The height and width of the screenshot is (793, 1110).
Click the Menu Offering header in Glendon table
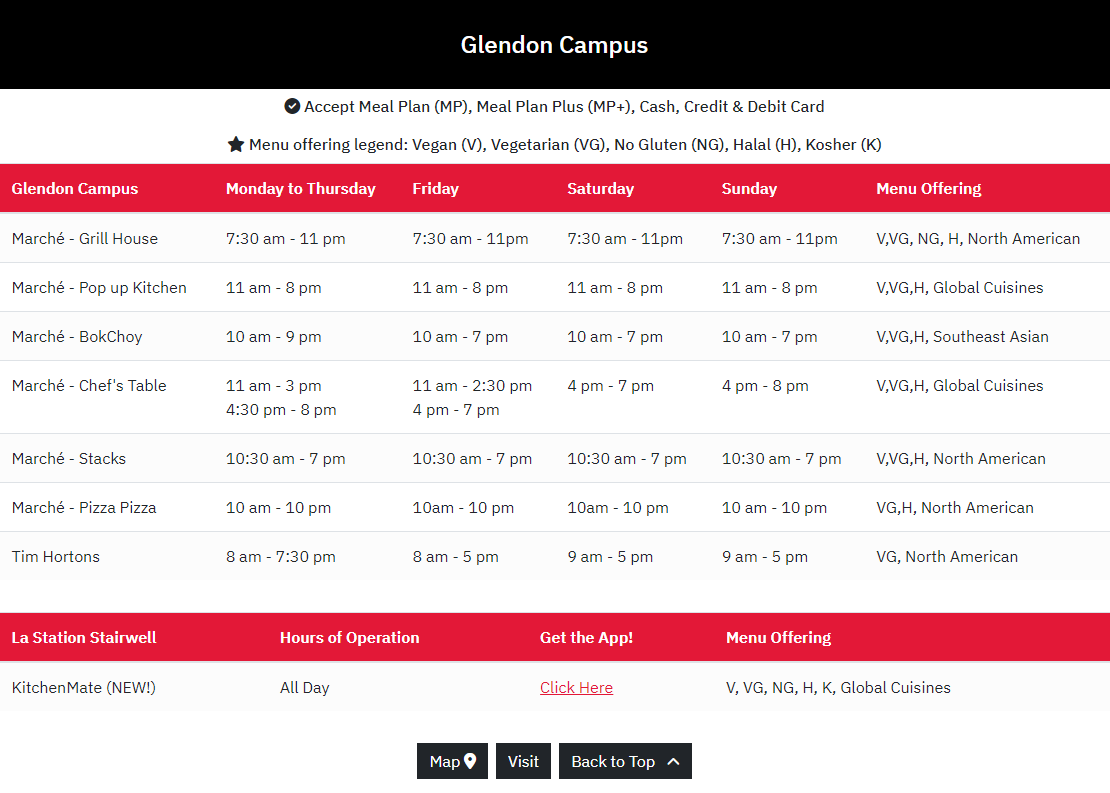(929, 188)
